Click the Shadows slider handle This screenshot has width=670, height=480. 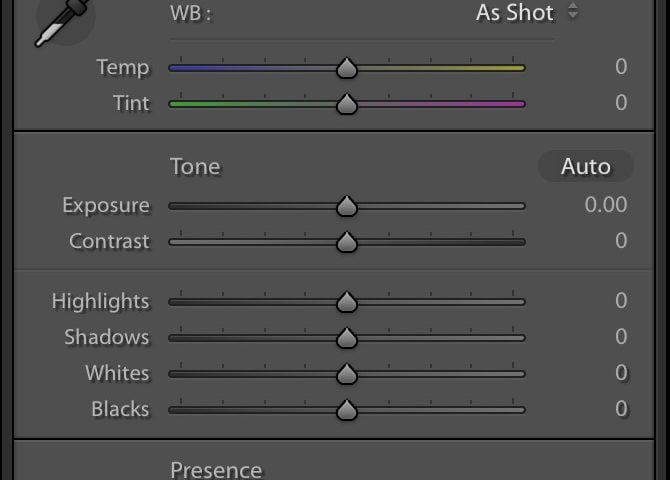tap(346, 338)
